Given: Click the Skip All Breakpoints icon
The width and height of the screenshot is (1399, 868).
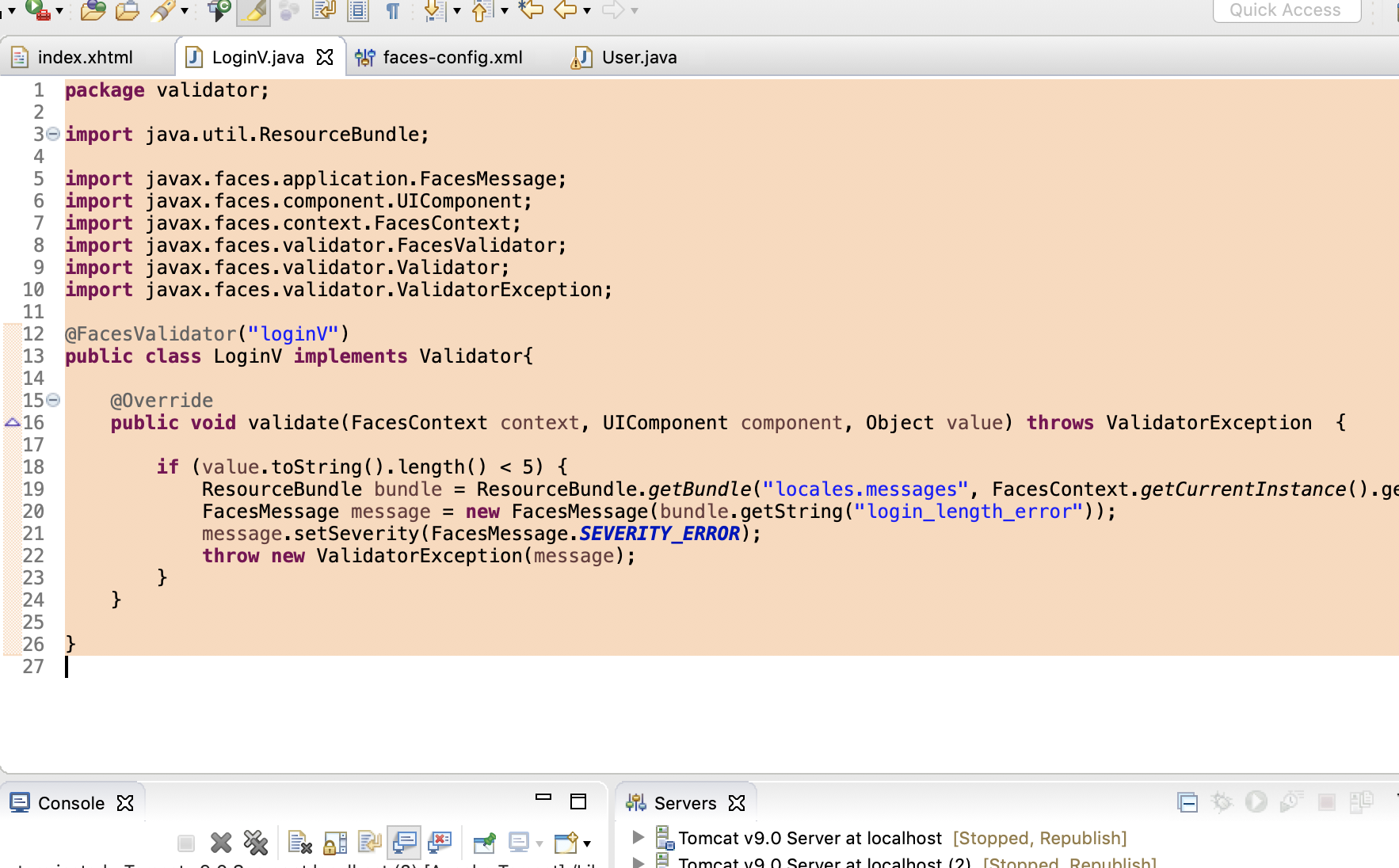Looking at the screenshot, I should (219, 10).
